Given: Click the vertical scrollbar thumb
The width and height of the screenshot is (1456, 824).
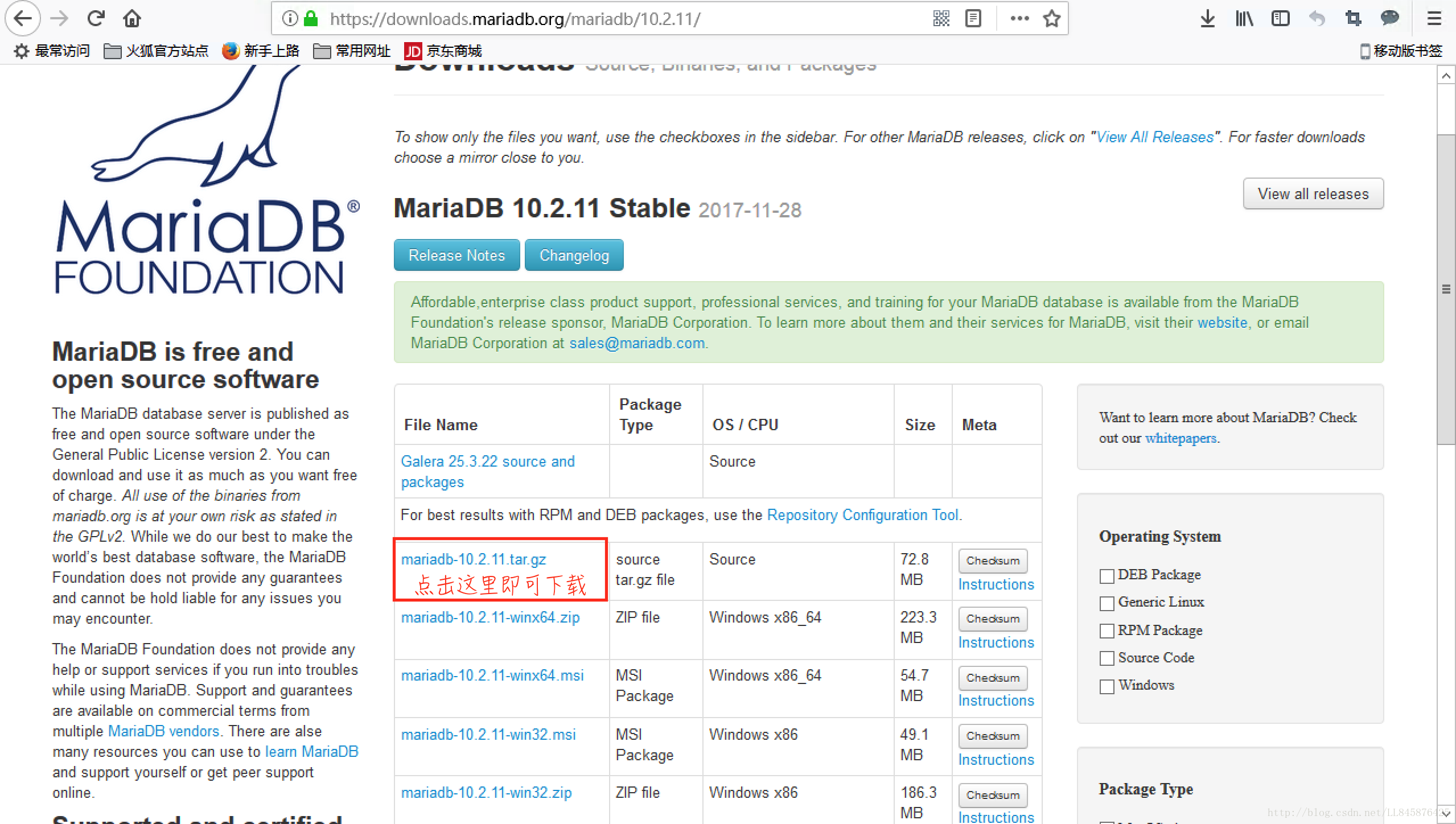Looking at the screenshot, I should [x=1446, y=289].
